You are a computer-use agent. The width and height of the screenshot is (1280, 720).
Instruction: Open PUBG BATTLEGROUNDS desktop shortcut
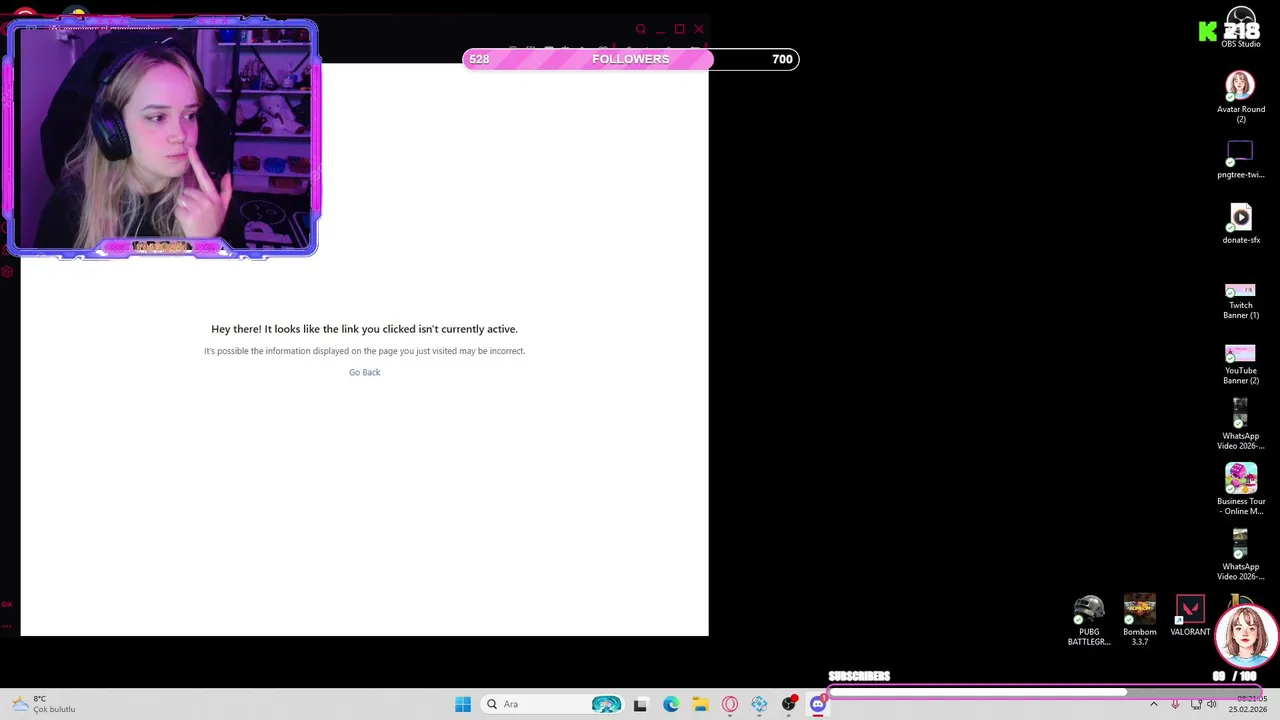(1089, 620)
